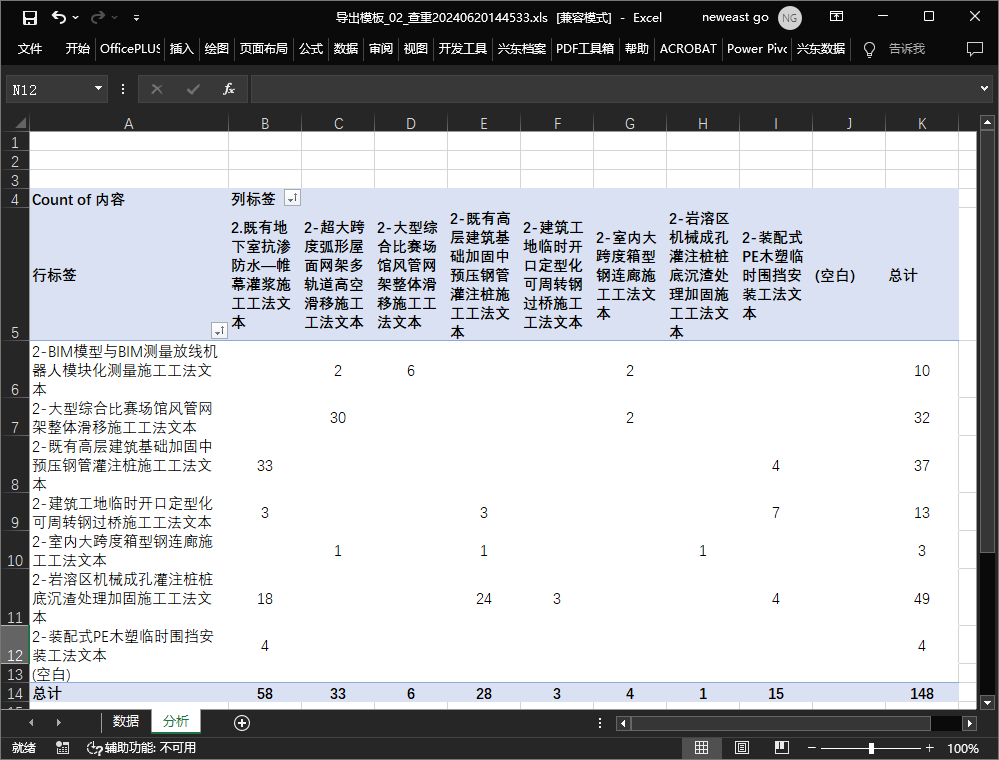The height and width of the screenshot is (760, 999).
Task: Click the macro recording icon in status bar
Action: coord(63,748)
